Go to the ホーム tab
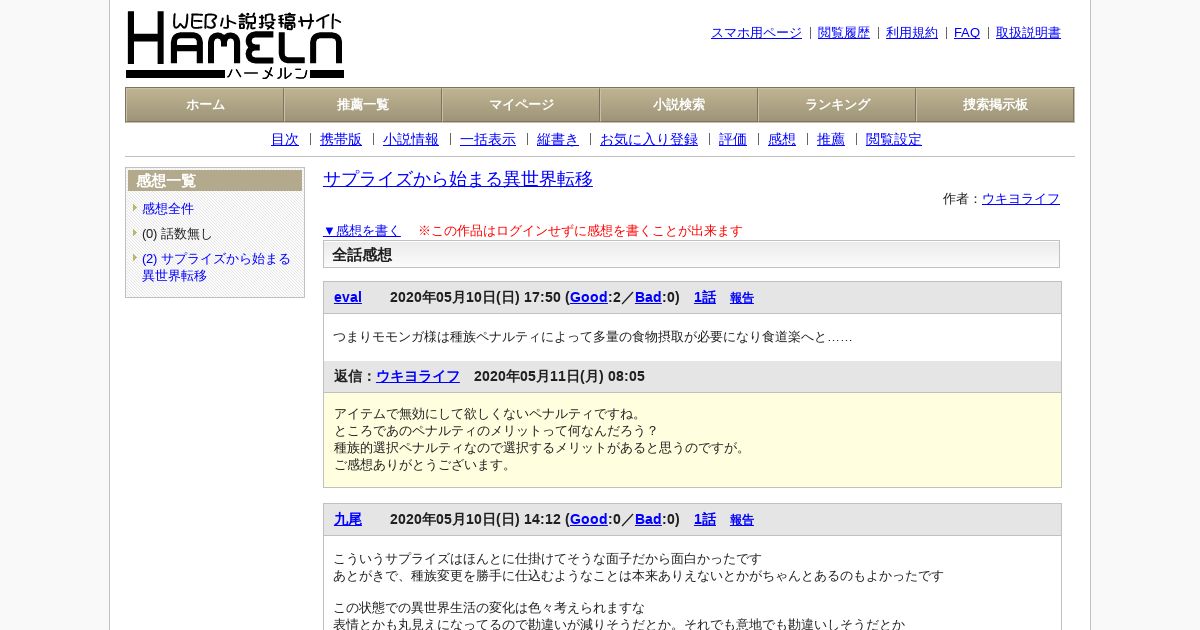This screenshot has width=1200, height=630. (205, 105)
